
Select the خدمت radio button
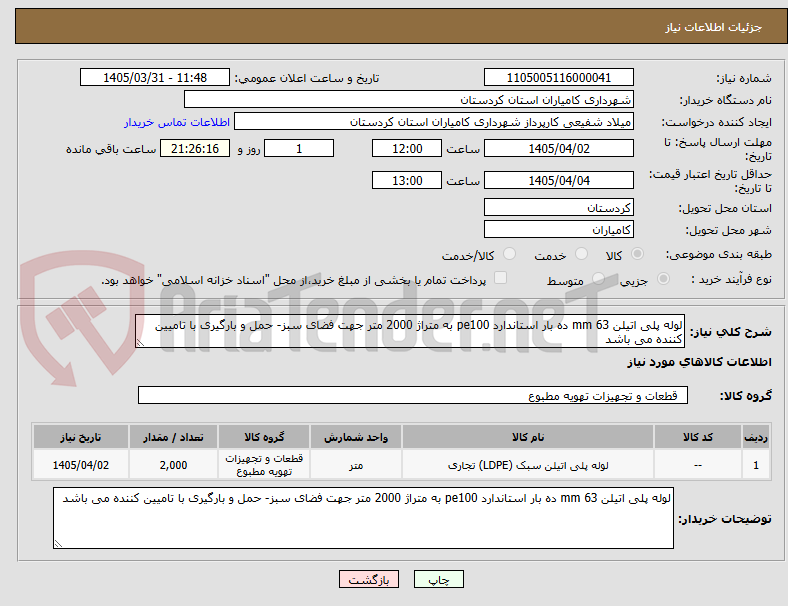(581, 254)
